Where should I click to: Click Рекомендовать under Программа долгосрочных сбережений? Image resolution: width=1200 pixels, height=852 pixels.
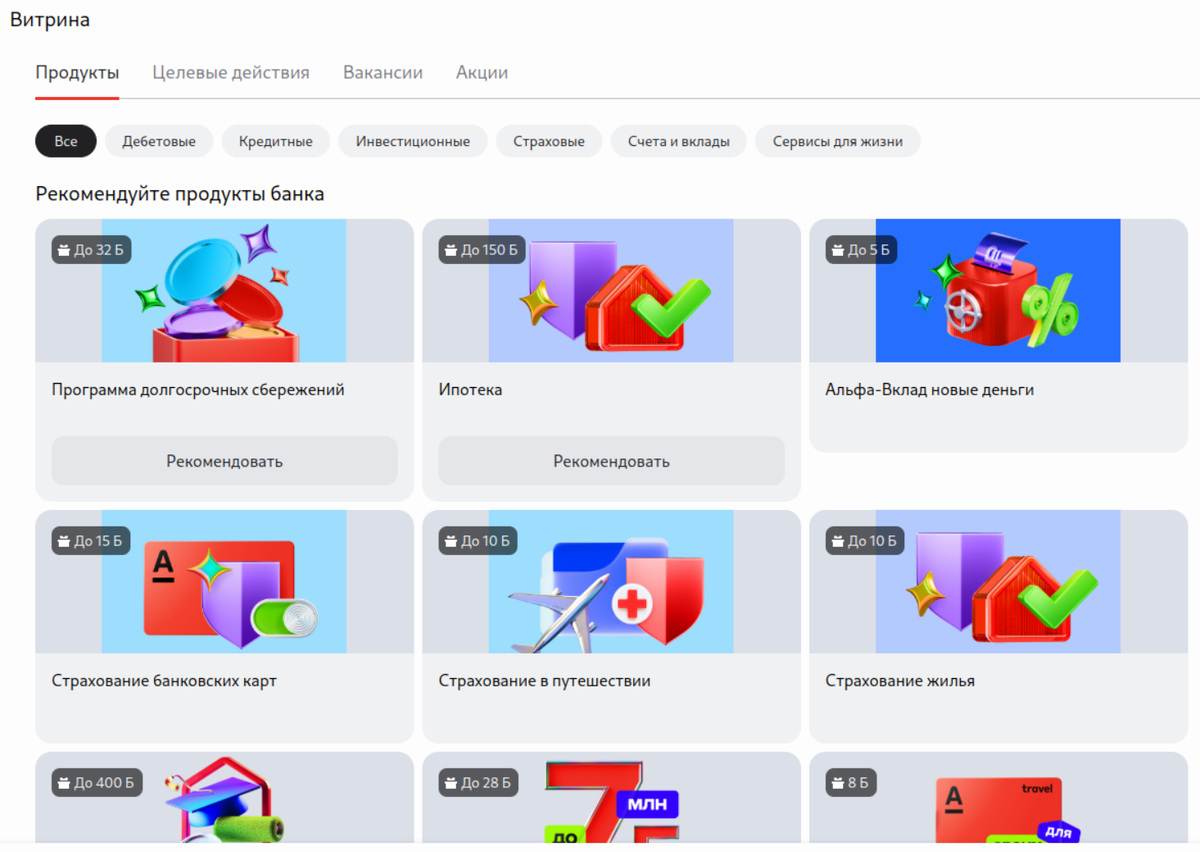[x=225, y=461]
